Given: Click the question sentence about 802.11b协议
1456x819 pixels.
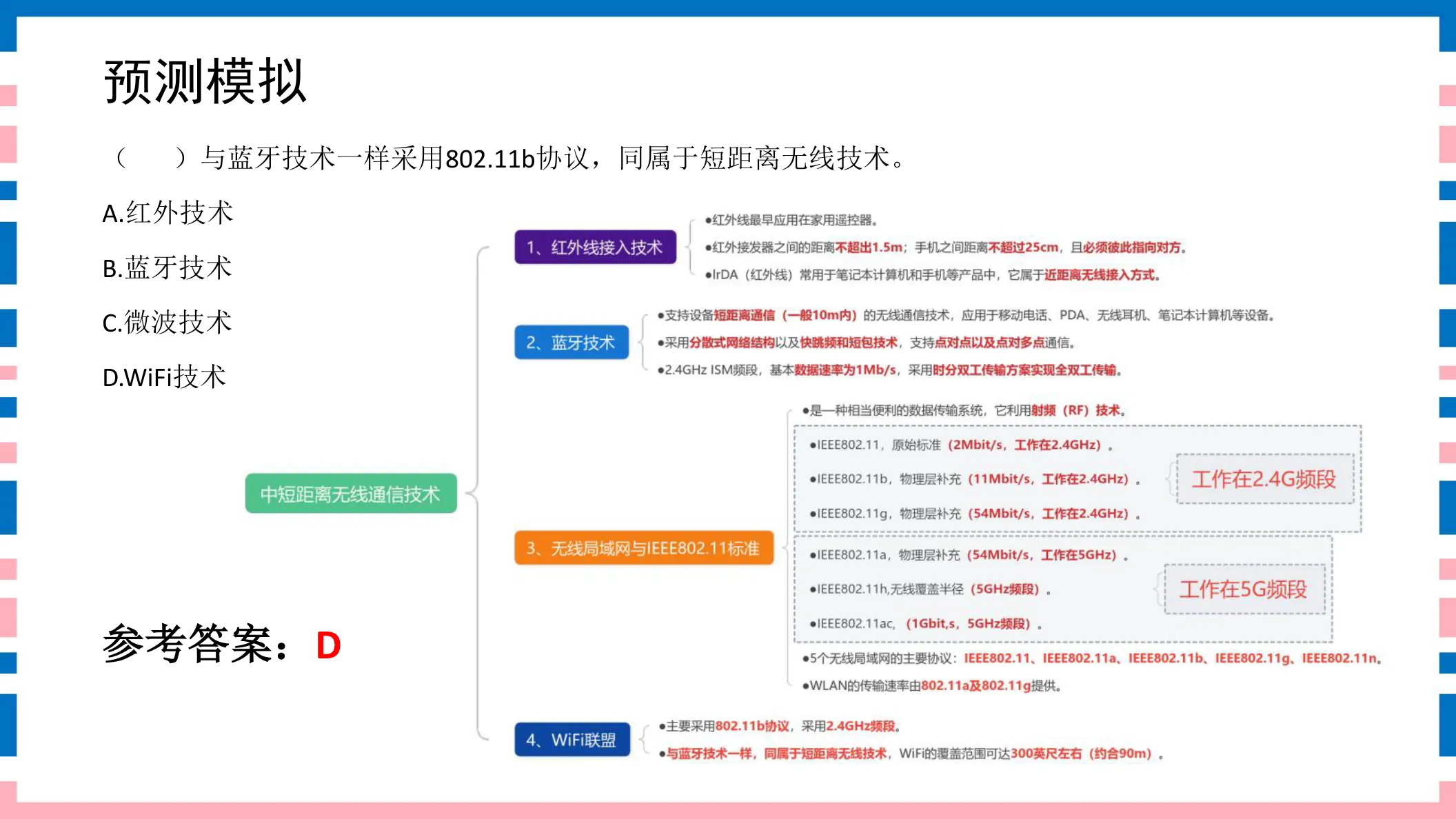Looking at the screenshot, I should pos(509,159).
